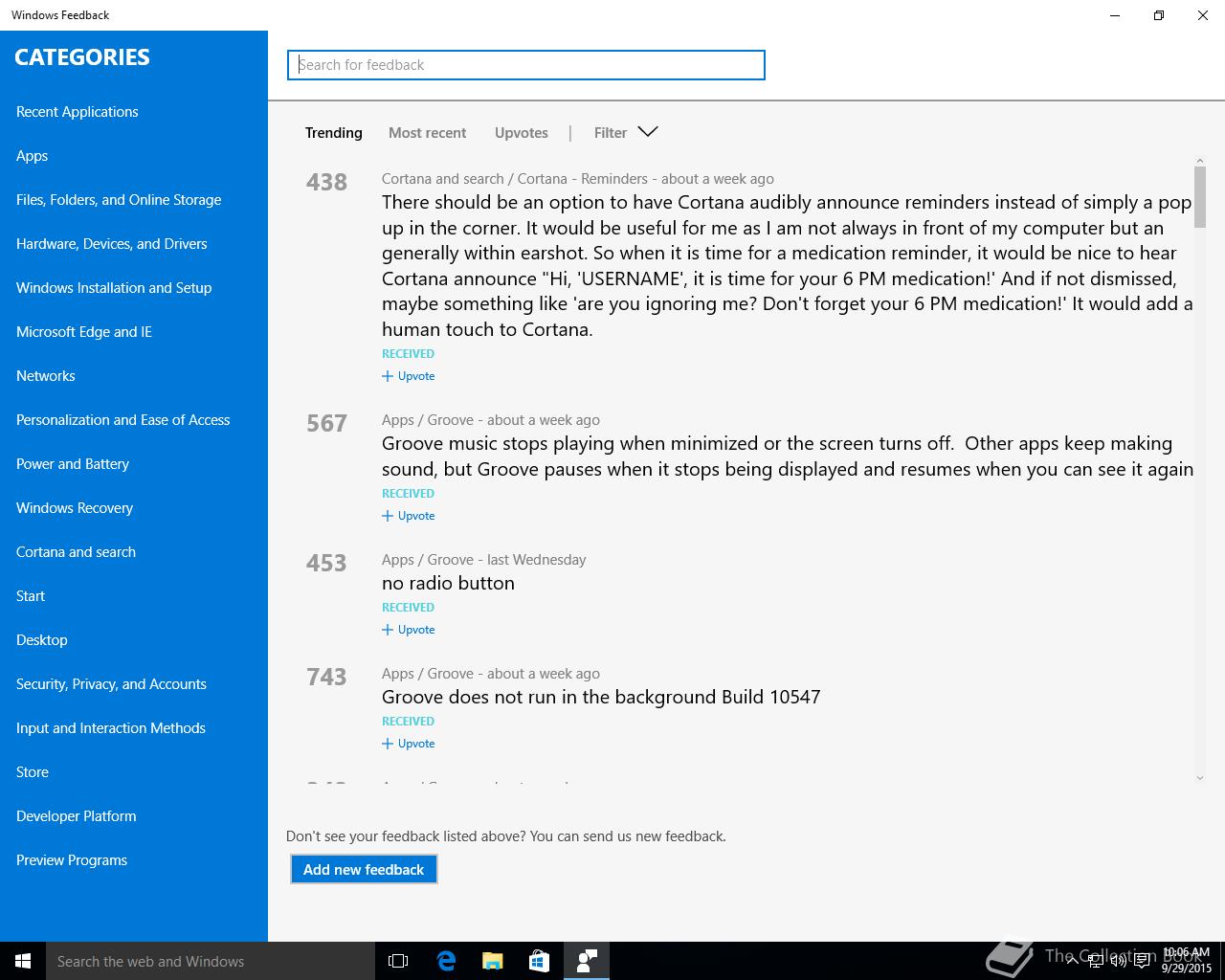Switch to the Upvotes tab
The image size is (1225, 980).
[522, 133]
